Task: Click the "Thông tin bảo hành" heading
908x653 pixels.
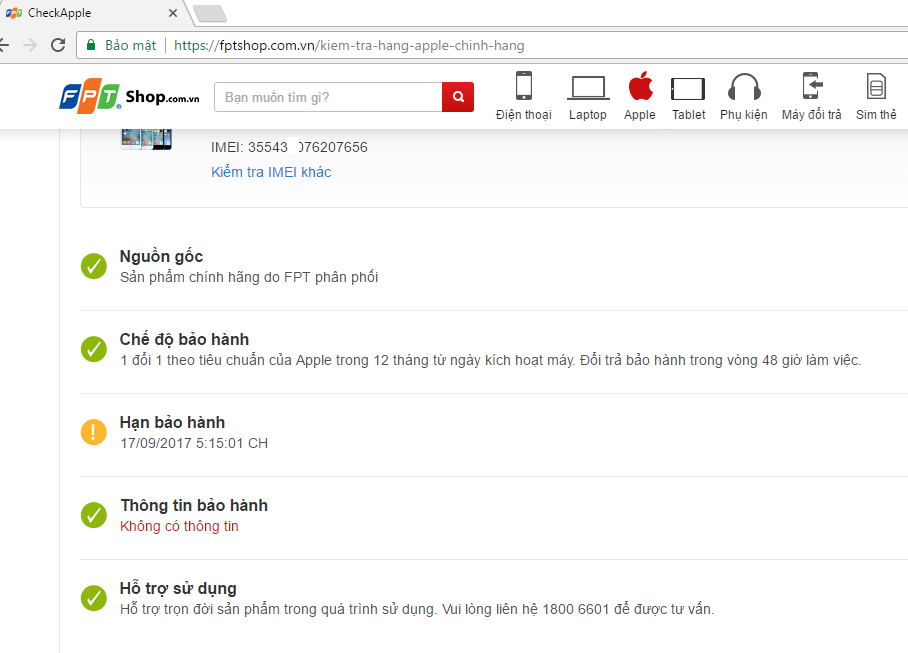Action: 194,505
